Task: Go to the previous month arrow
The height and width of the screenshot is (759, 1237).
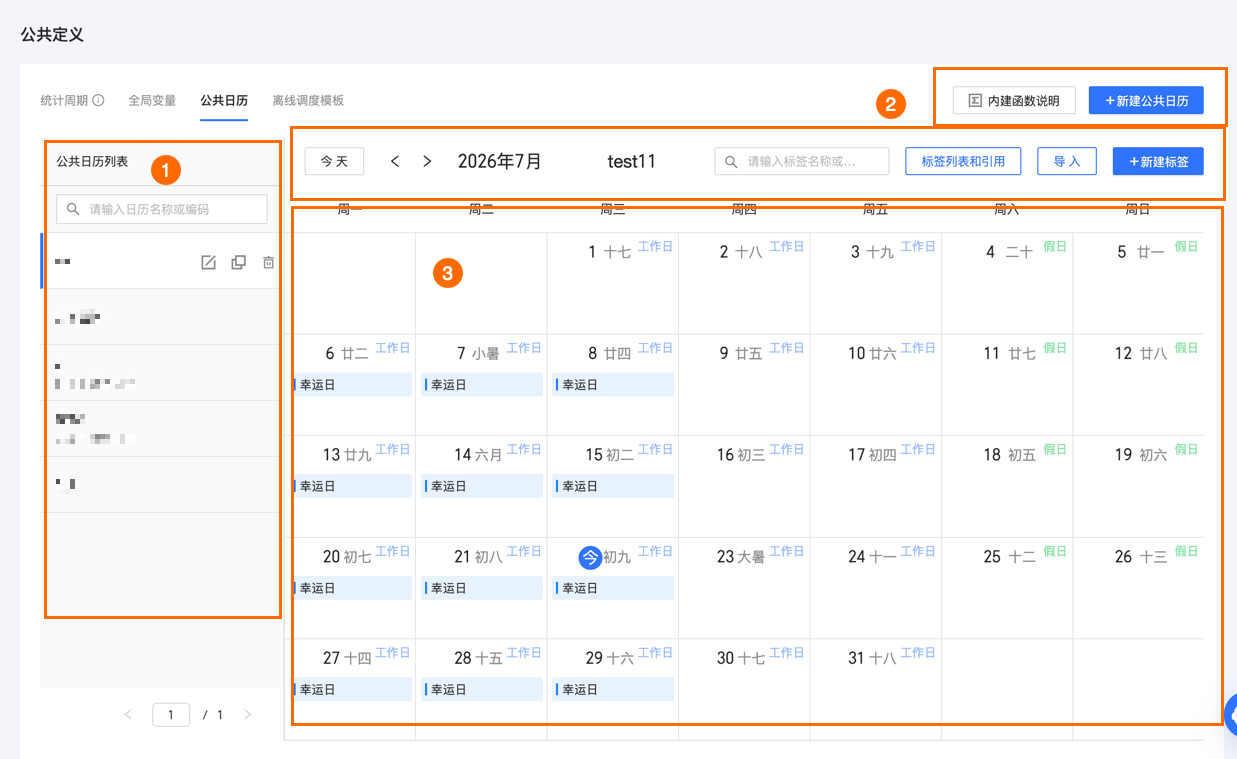Action: click(x=395, y=161)
